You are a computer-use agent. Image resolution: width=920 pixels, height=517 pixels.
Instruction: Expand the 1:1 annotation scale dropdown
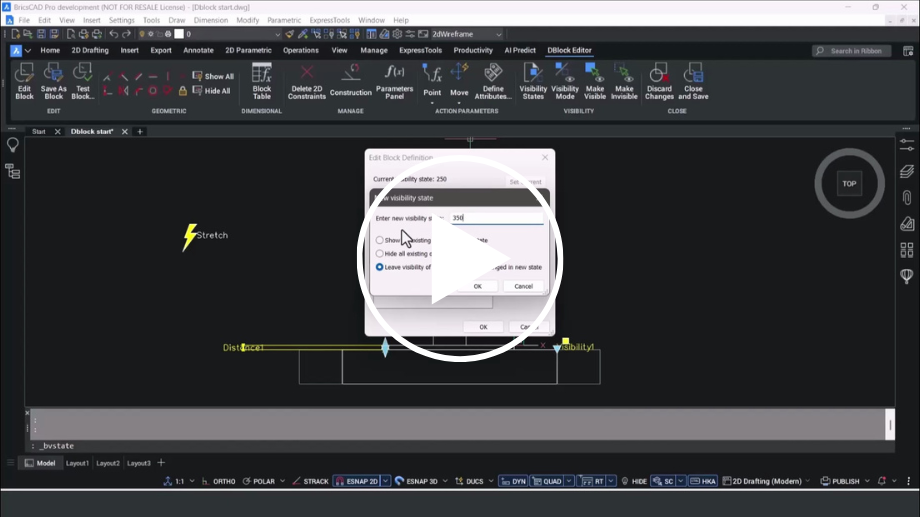click(x=192, y=481)
